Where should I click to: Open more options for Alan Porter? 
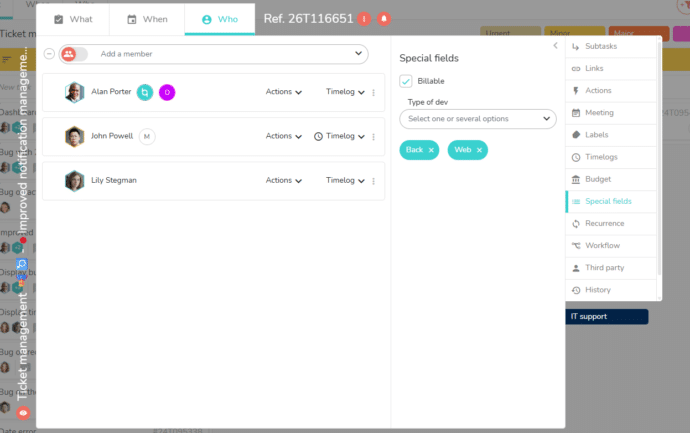374,92
